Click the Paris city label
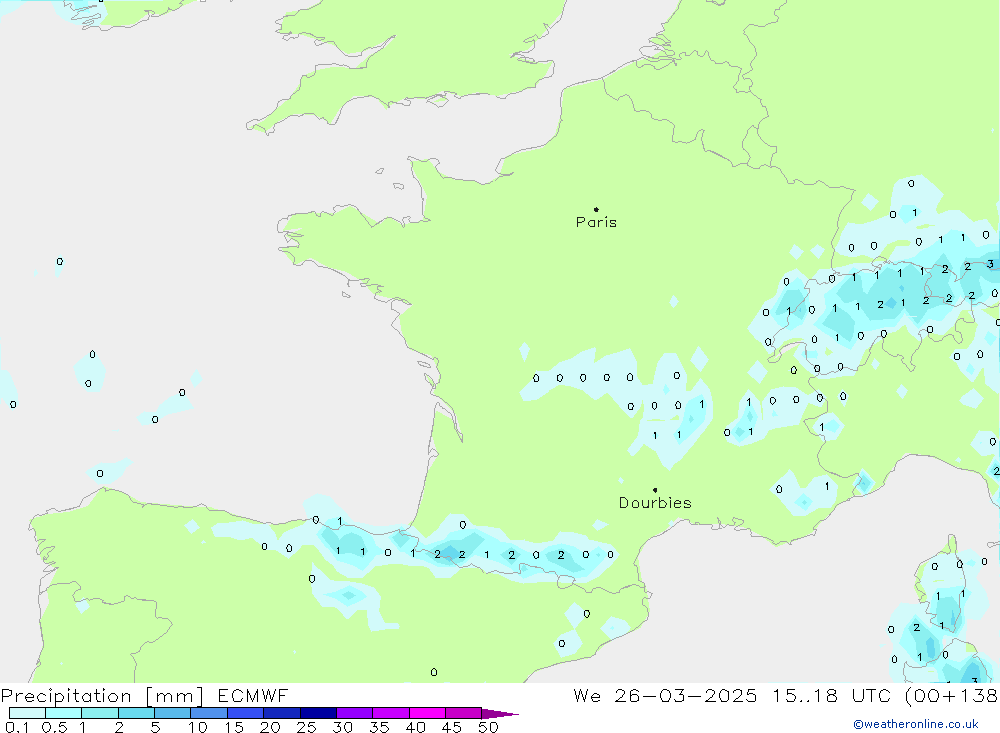Image resolution: width=1000 pixels, height=733 pixels. (596, 222)
